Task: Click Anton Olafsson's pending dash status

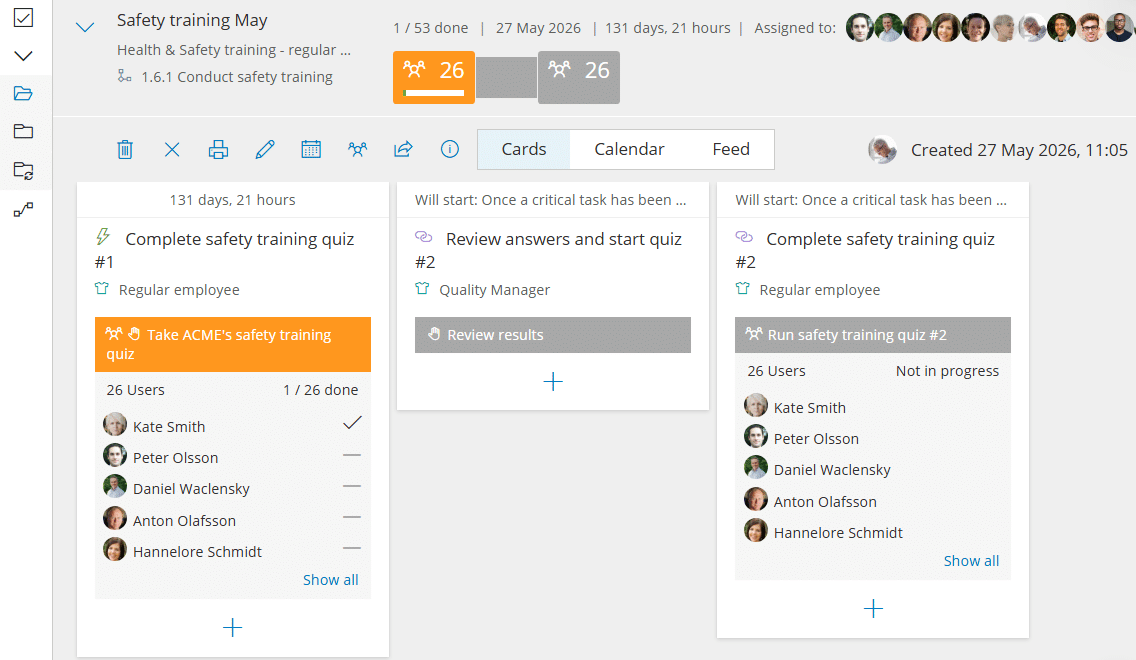Action: click(352, 517)
